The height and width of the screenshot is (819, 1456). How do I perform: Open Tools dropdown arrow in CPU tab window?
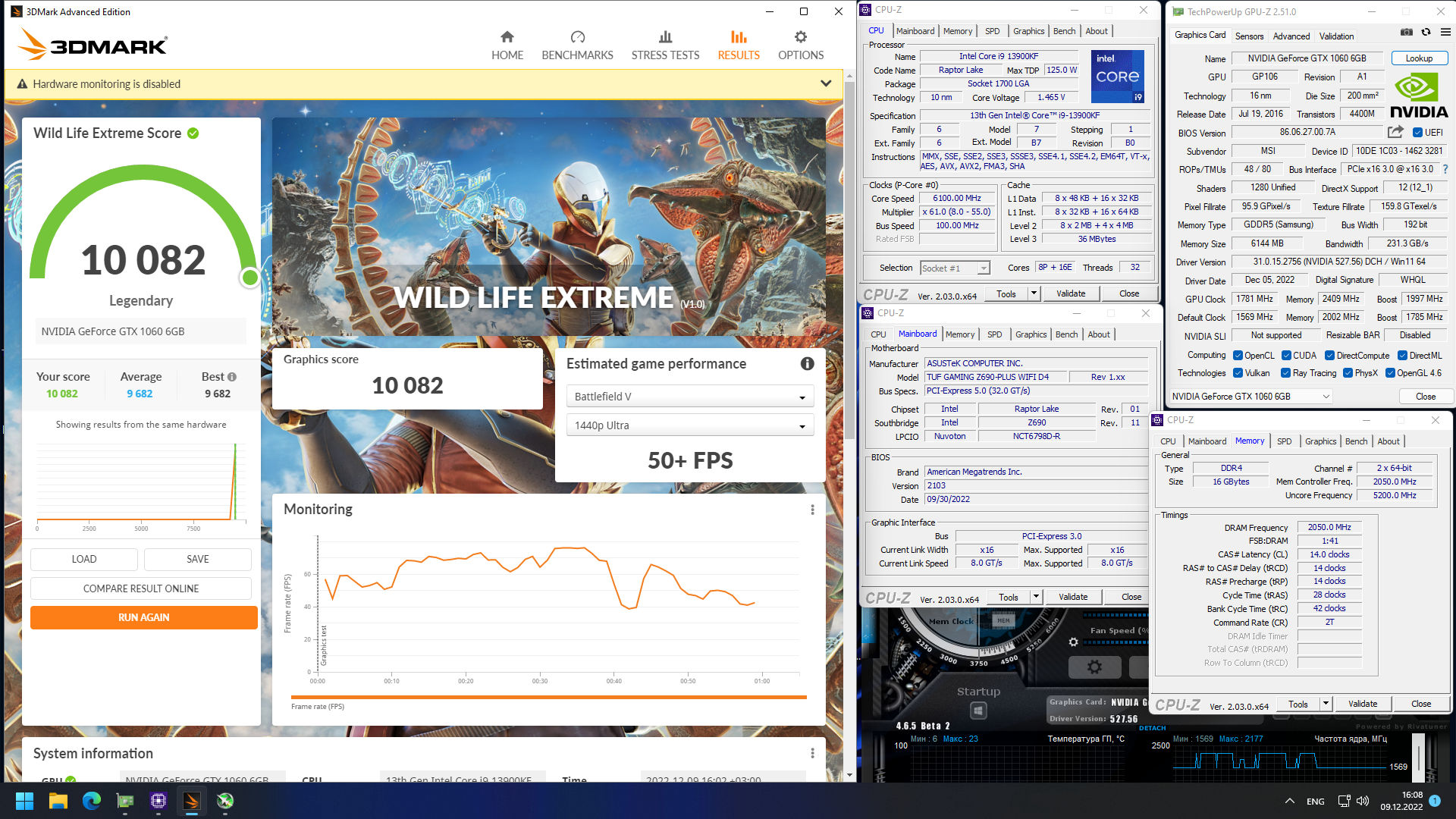pos(1033,293)
